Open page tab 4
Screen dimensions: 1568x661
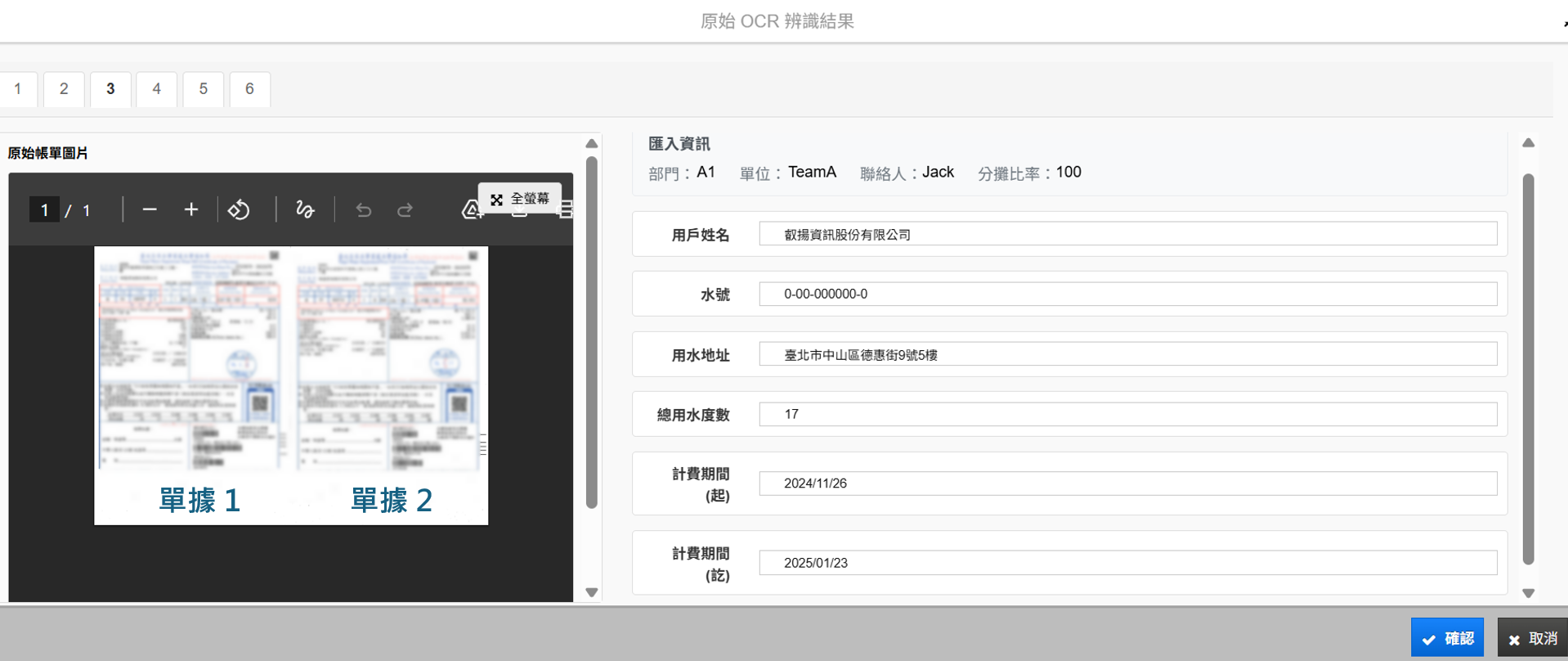[x=157, y=89]
